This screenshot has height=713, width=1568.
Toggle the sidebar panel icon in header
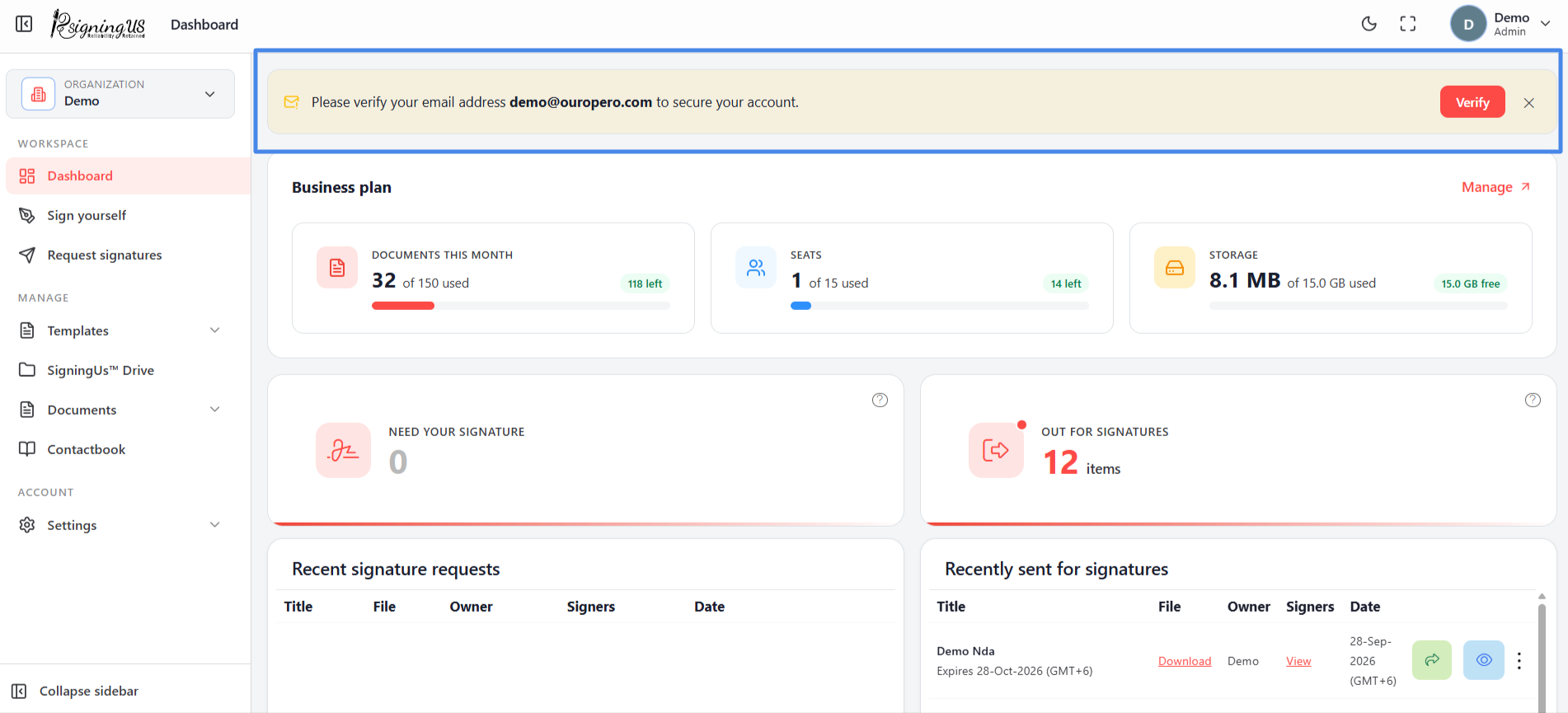24,24
